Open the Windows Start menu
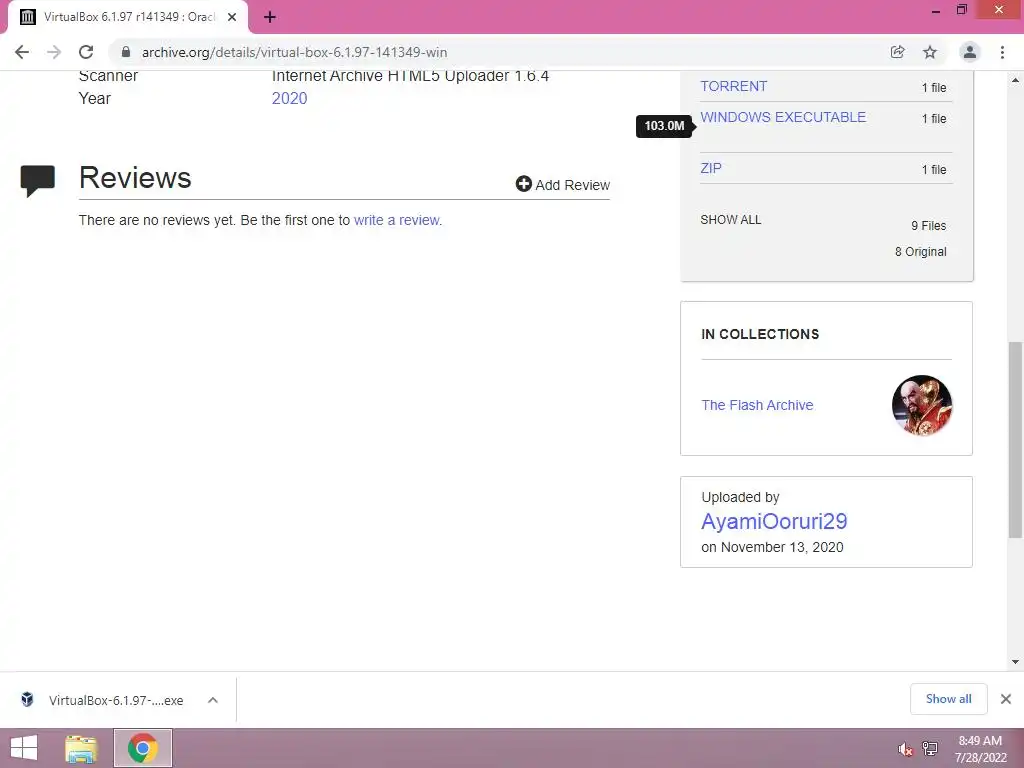Image resolution: width=1024 pixels, height=768 pixels. (x=24, y=748)
